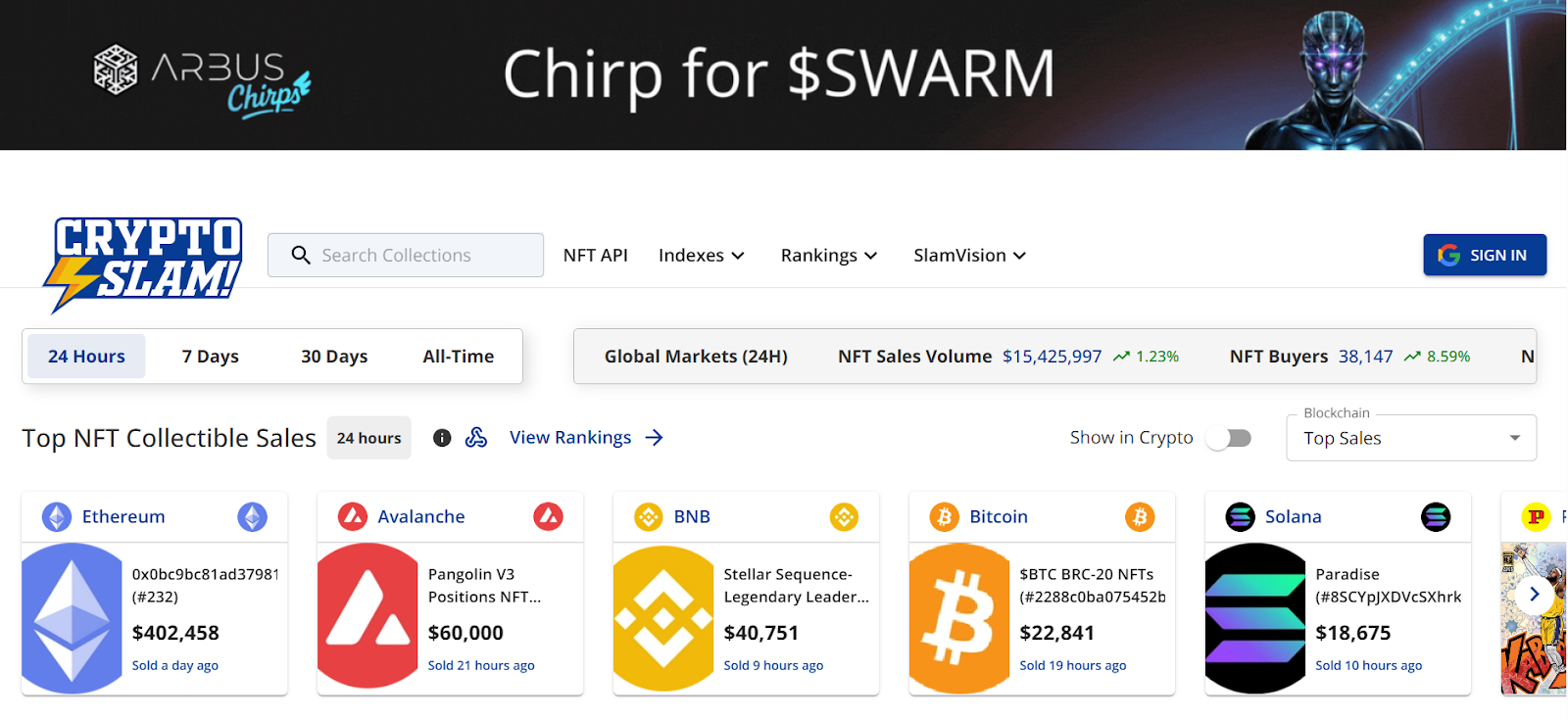Image resolution: width=1568 pixels, height=720 pixels.
Task: Open the large BNB NFT thumbnail
Action: point(664,619)
